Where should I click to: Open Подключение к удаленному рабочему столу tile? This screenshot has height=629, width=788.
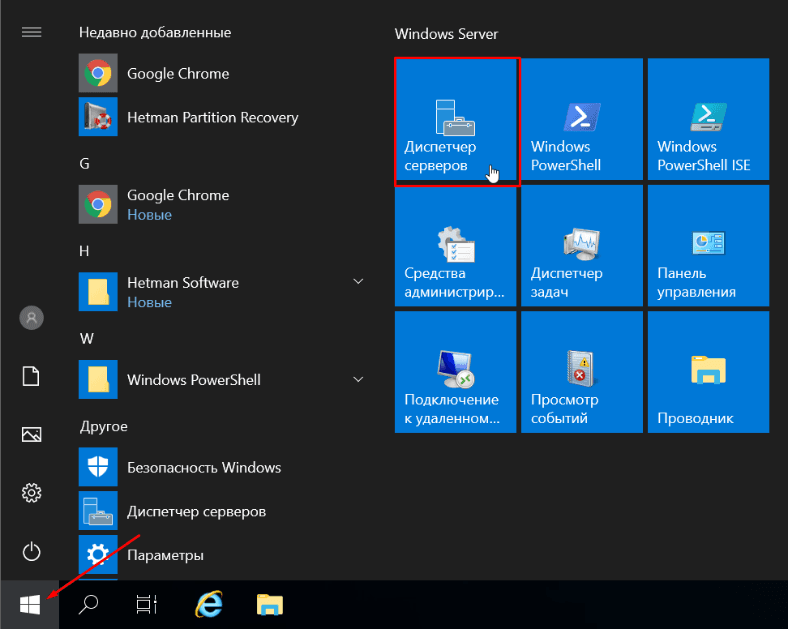(456, 372)
